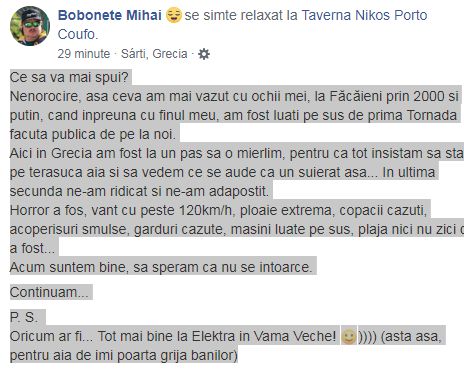Open the Sárti, Grecia location link
464x374 pixels.
tap(154, 54)
